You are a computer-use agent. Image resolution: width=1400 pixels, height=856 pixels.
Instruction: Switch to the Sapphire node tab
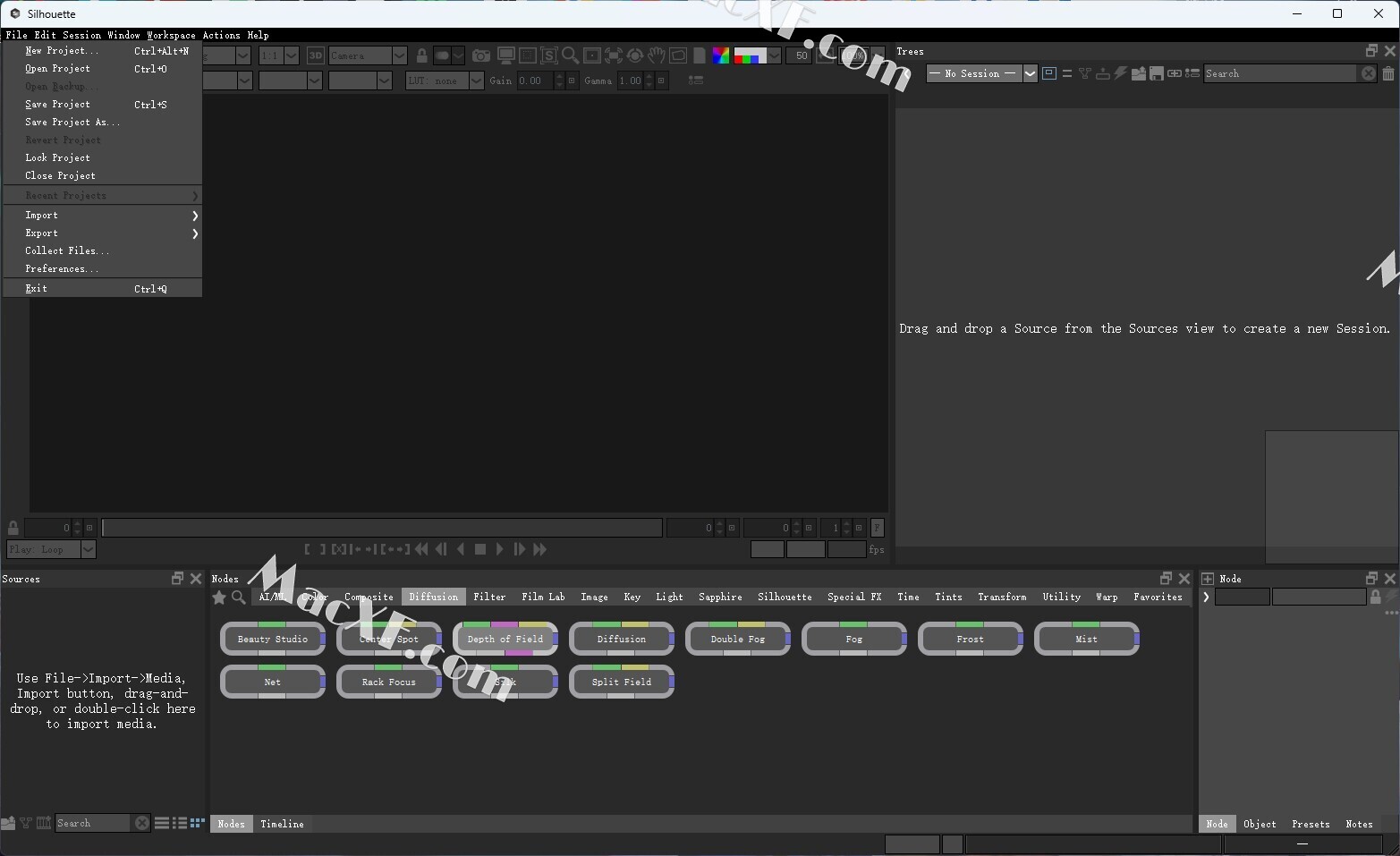coord(720,597)
